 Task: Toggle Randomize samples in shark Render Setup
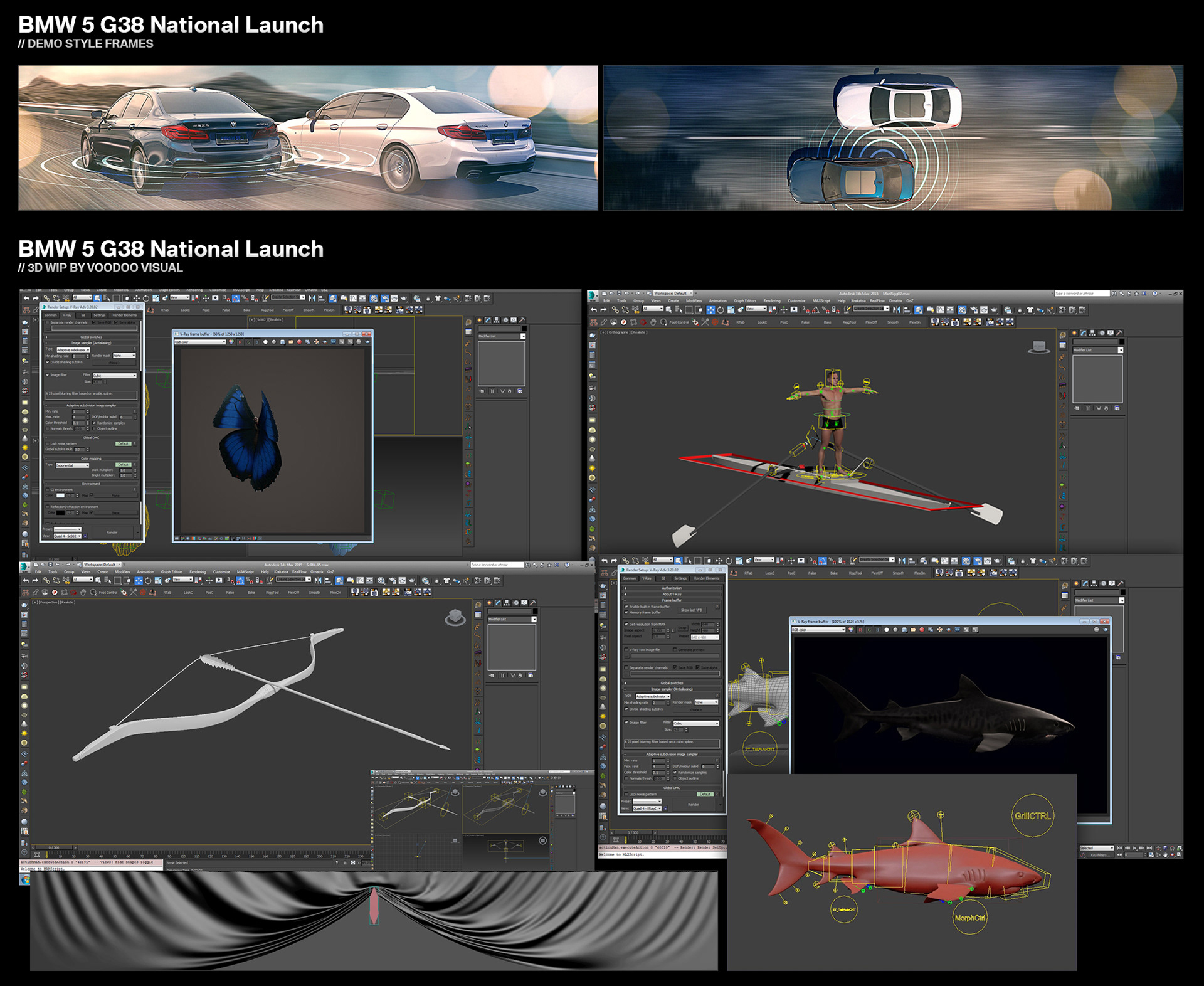pos(675,772)
